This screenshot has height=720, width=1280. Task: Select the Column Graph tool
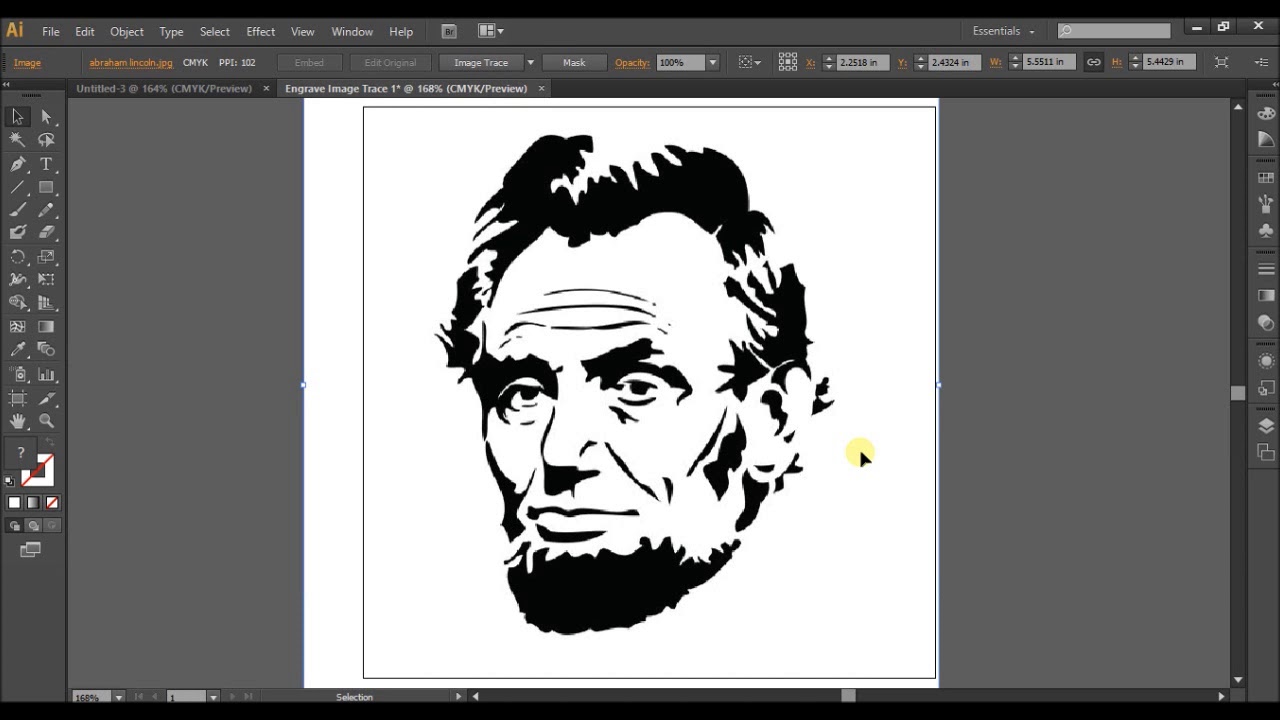[46, 375]
